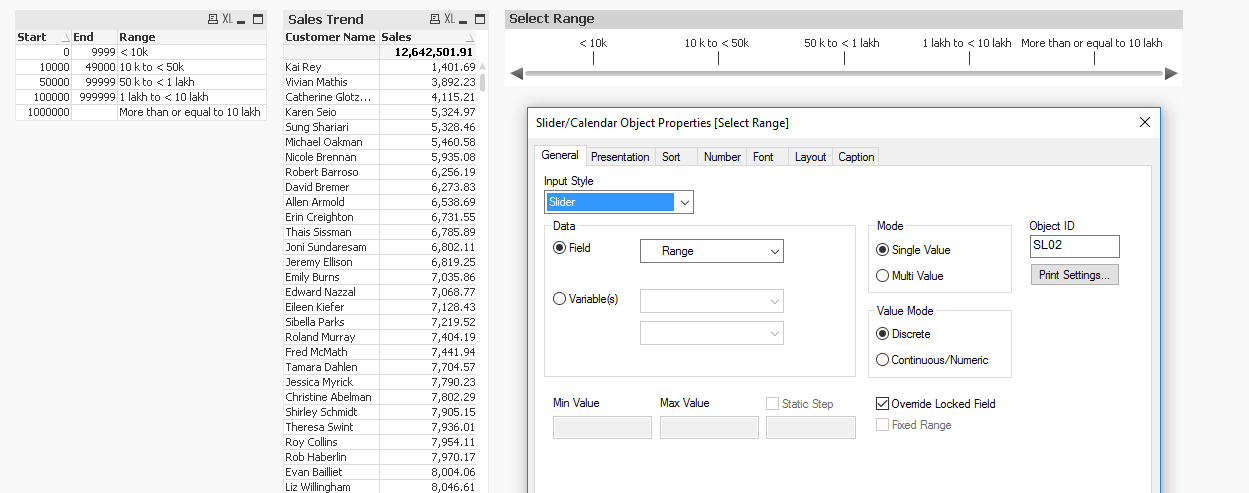
Task: Click the '1 lakh to < 10 lakh' slider tick
Action: [x=968, y=58]
